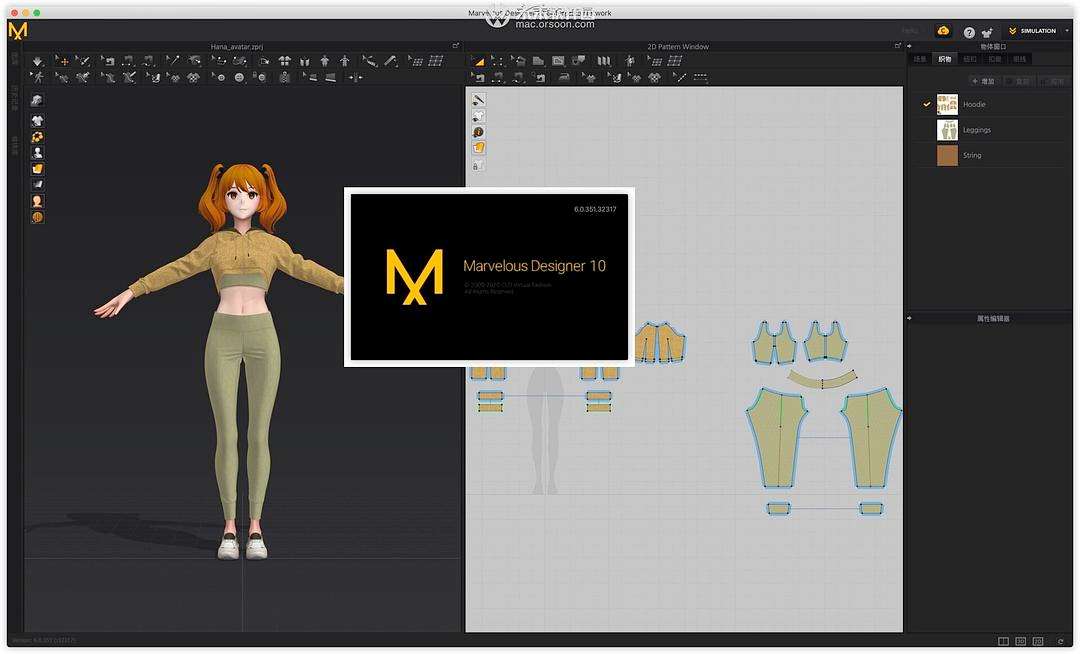Pop out the 2D Pattern Window with its corner icon
1080x654 pixels.
897,46
